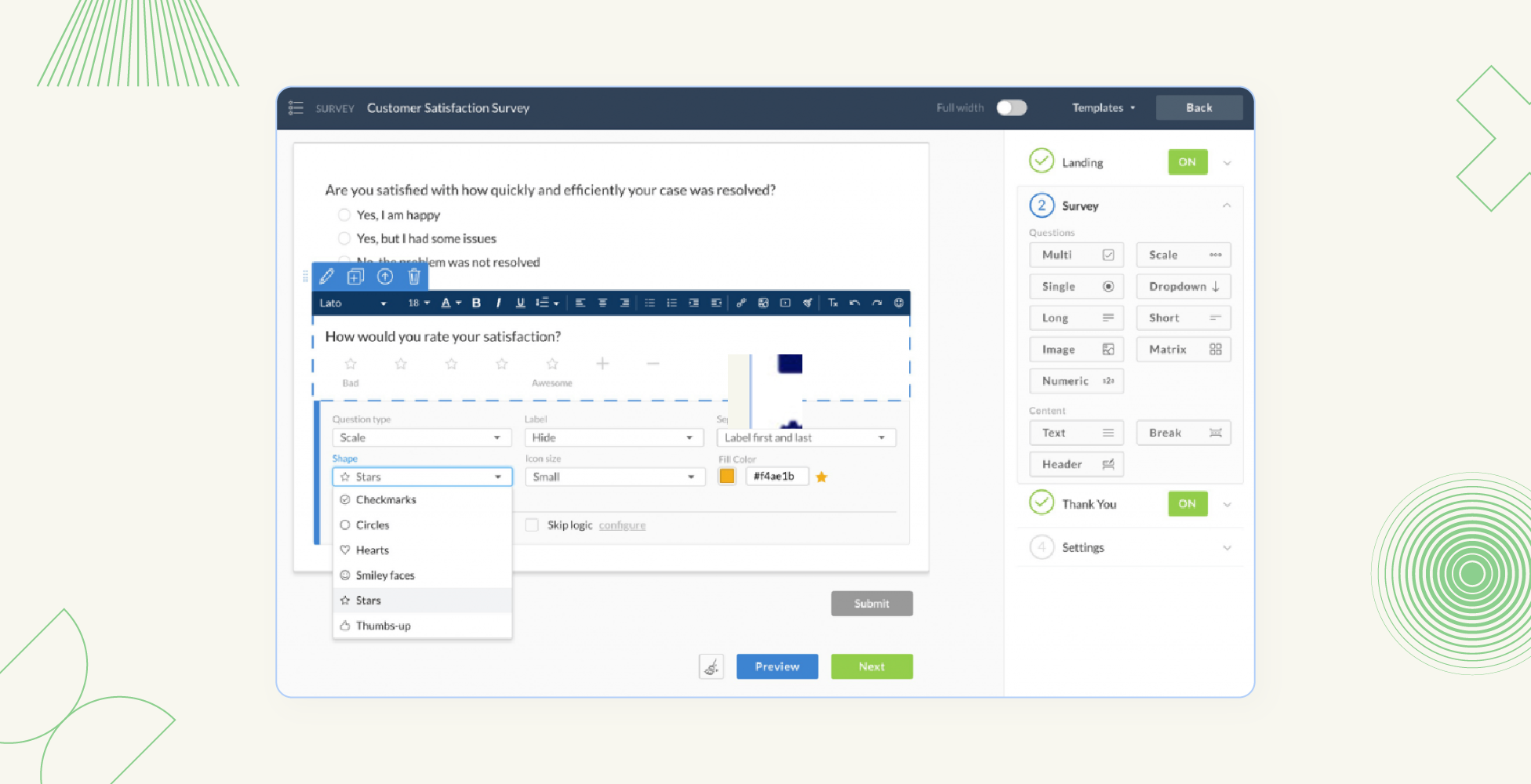1531x784 pixels.
Task: Select Thumbs-up in the shape list
Action: pos(383,626)
